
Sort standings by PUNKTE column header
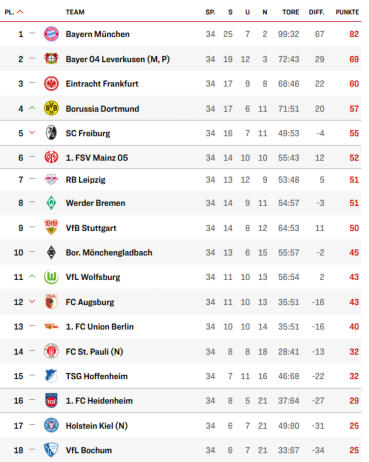pos(347,12)
